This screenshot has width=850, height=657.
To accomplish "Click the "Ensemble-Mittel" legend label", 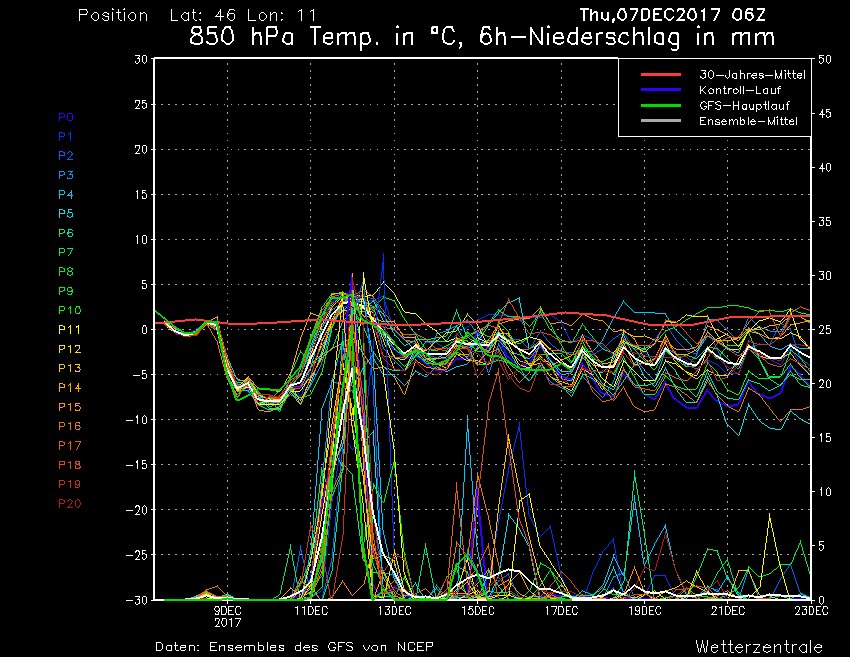I will (748, 121).
